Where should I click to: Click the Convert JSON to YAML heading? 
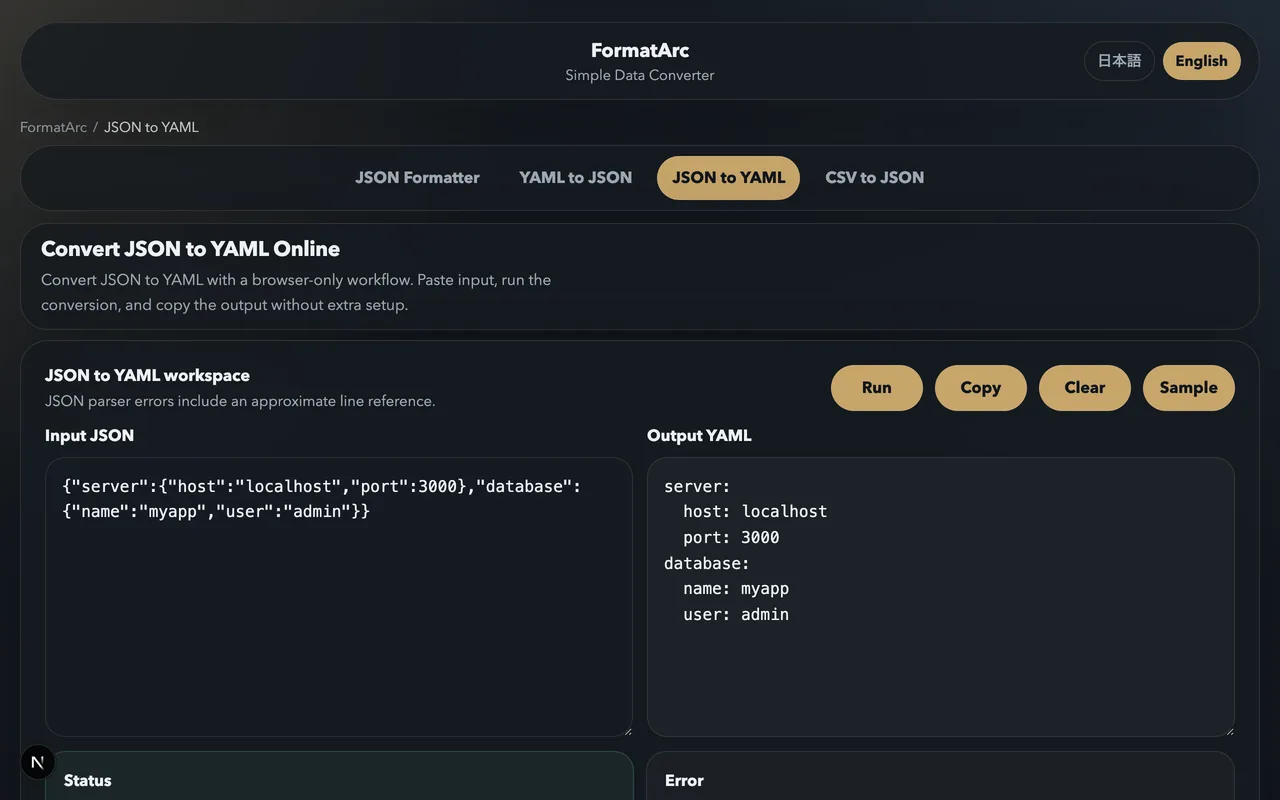click(190, 248)
